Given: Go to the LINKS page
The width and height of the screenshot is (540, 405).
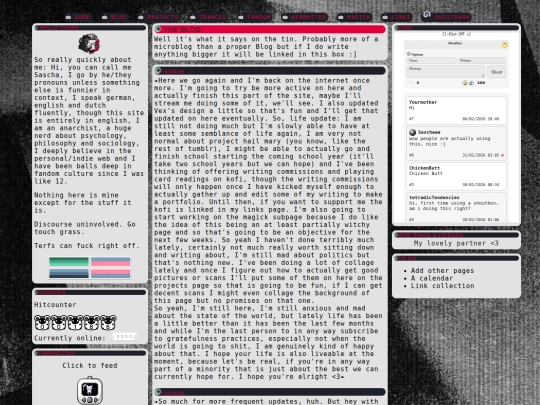Looking at the screenshot, I should click(x=401, y=17).
